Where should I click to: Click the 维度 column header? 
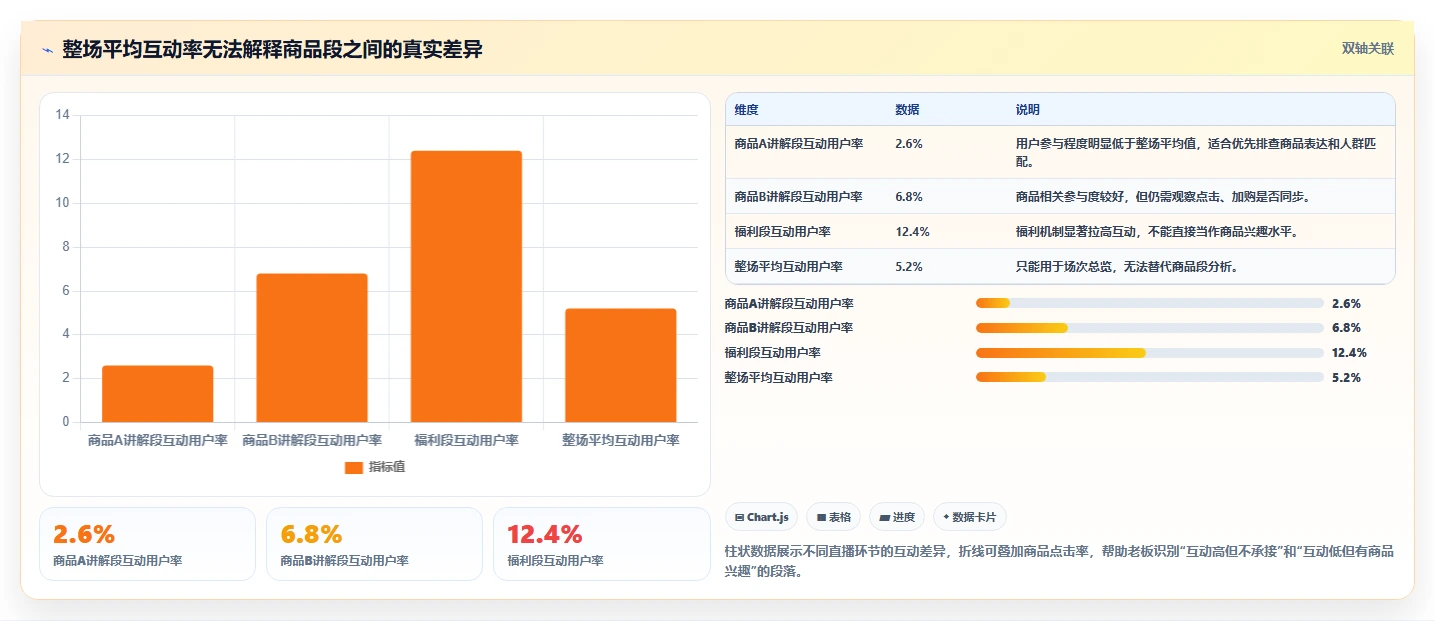(746, 110)
